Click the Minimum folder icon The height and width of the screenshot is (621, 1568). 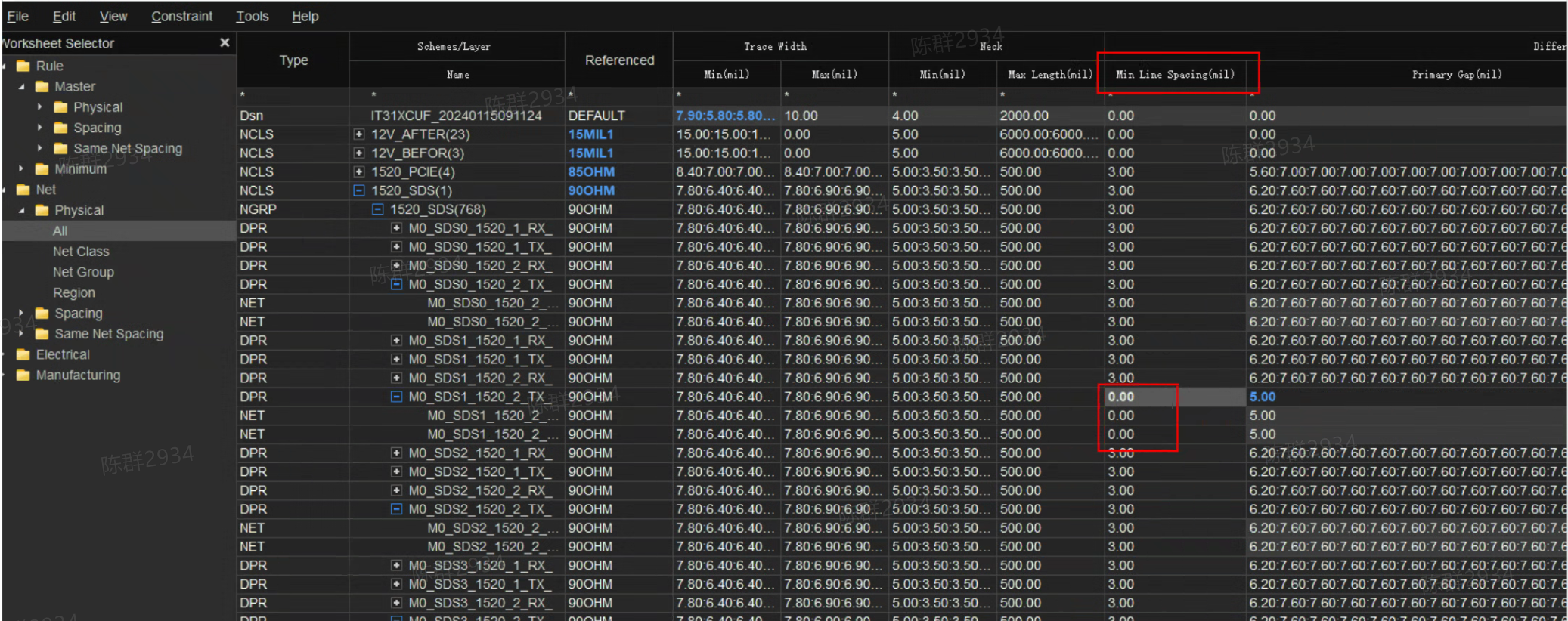(x=42, y=168)
